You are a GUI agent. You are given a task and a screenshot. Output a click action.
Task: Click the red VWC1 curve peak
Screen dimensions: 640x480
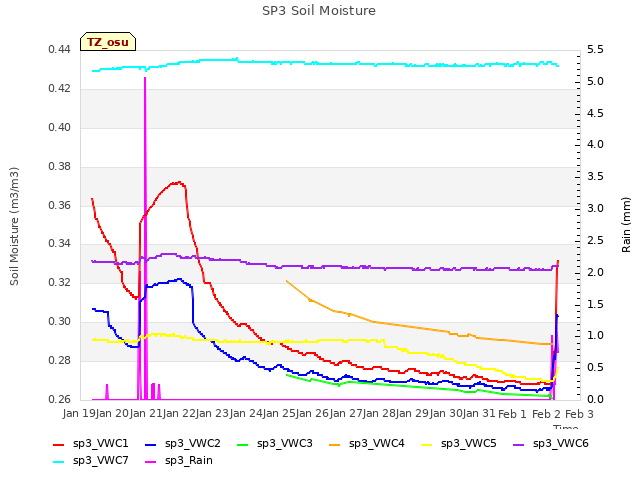(179, 182)
